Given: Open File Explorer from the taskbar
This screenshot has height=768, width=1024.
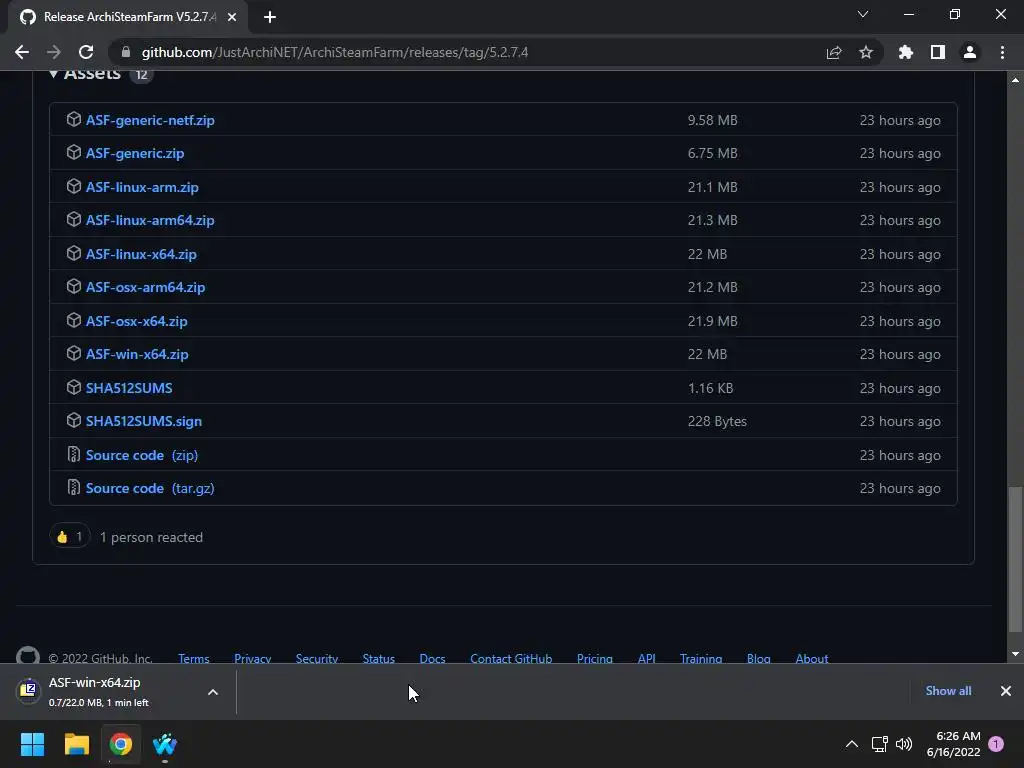Looking at the screenshot, I should [76, 744].
